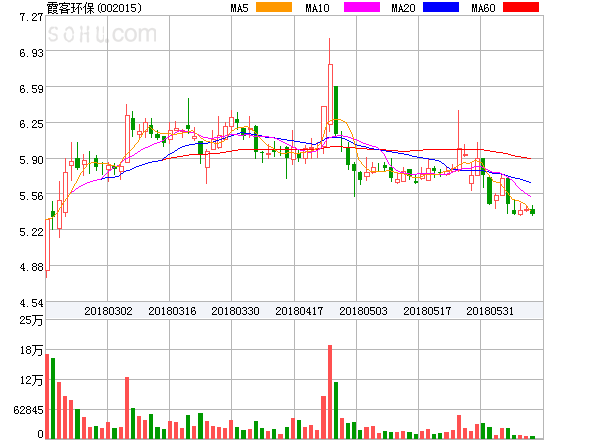The height and width of the screenshot is (440, 600).
Task: Click the 0 volume axis label
Action: (x=40, y=434)
